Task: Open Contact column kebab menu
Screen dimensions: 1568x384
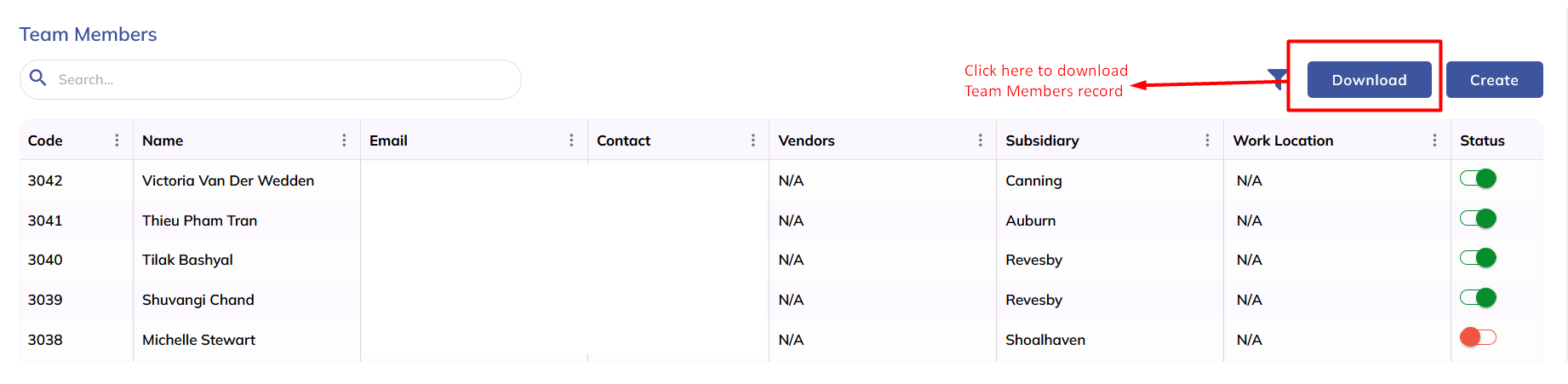Action: (753, 140)
